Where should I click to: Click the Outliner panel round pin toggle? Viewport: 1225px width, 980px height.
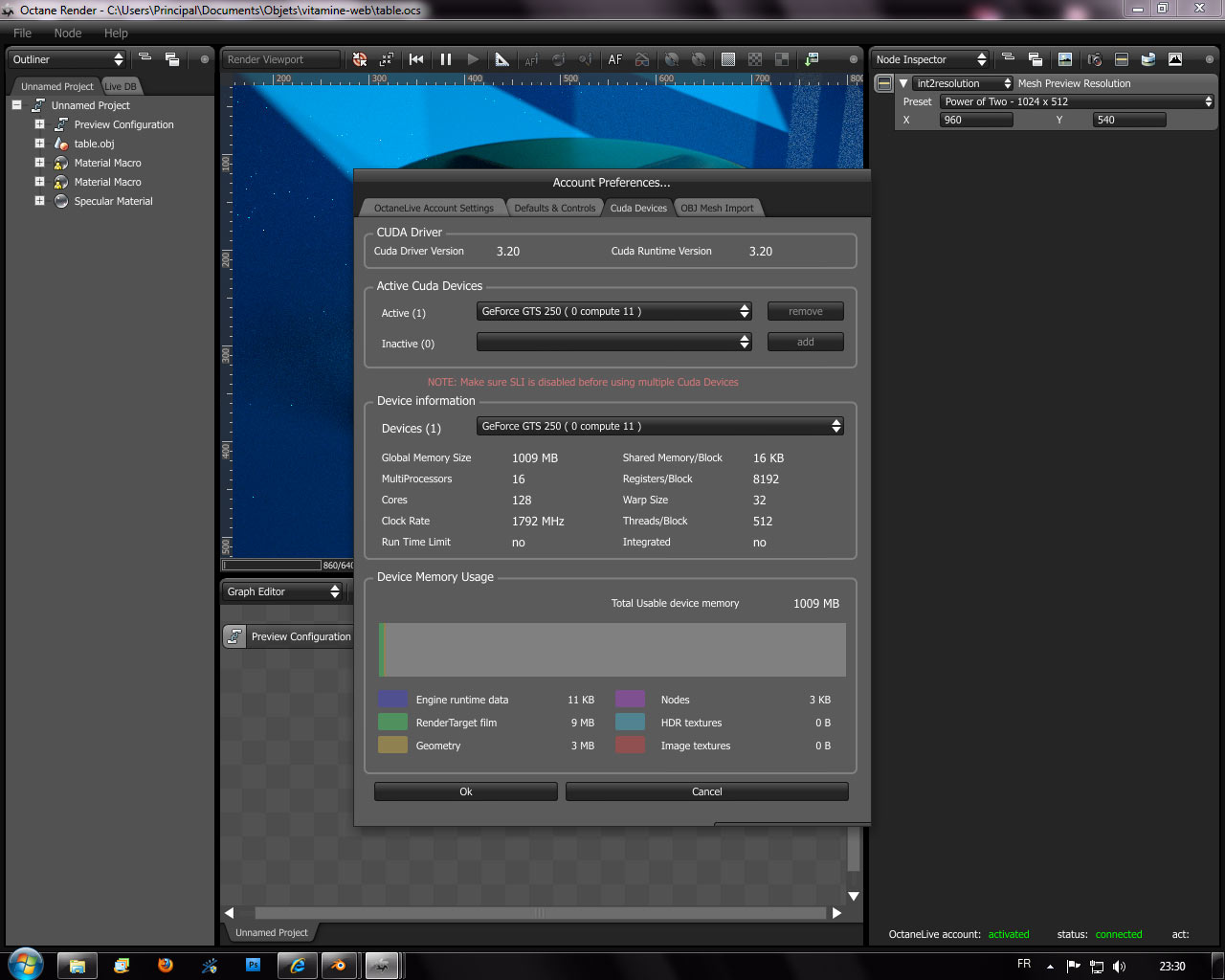pos(205,59)
